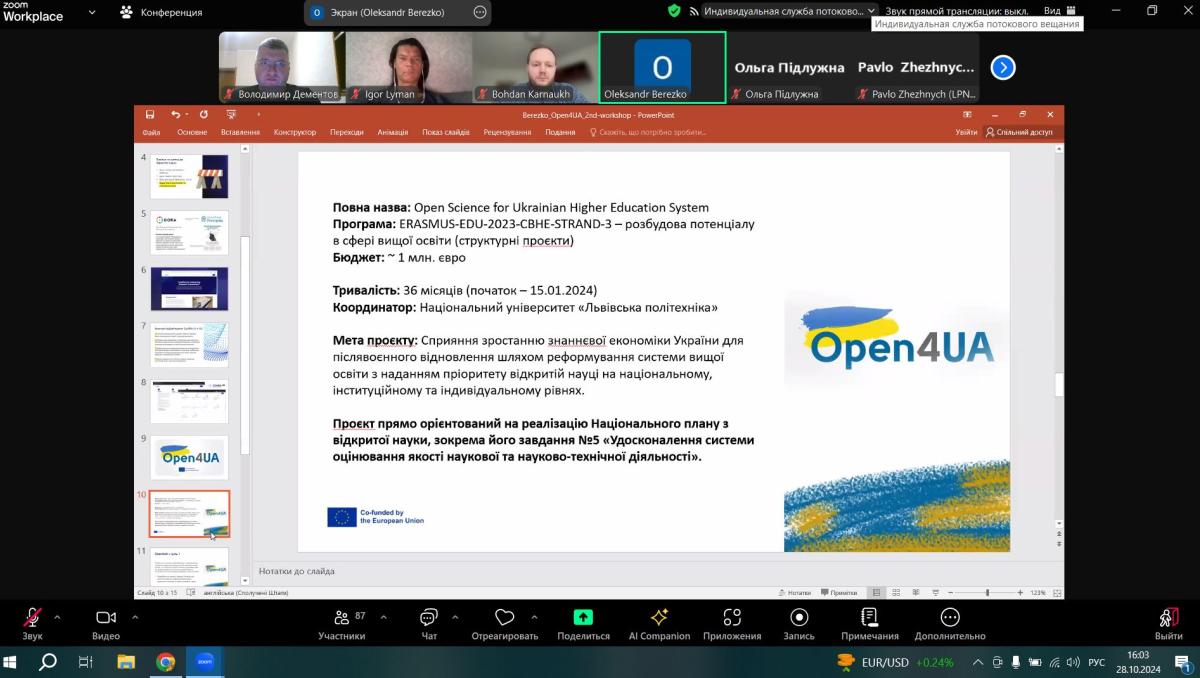1200x678 pixels.
Task: Expand audio options arrow next to Звук
Action: click(57, 617)
